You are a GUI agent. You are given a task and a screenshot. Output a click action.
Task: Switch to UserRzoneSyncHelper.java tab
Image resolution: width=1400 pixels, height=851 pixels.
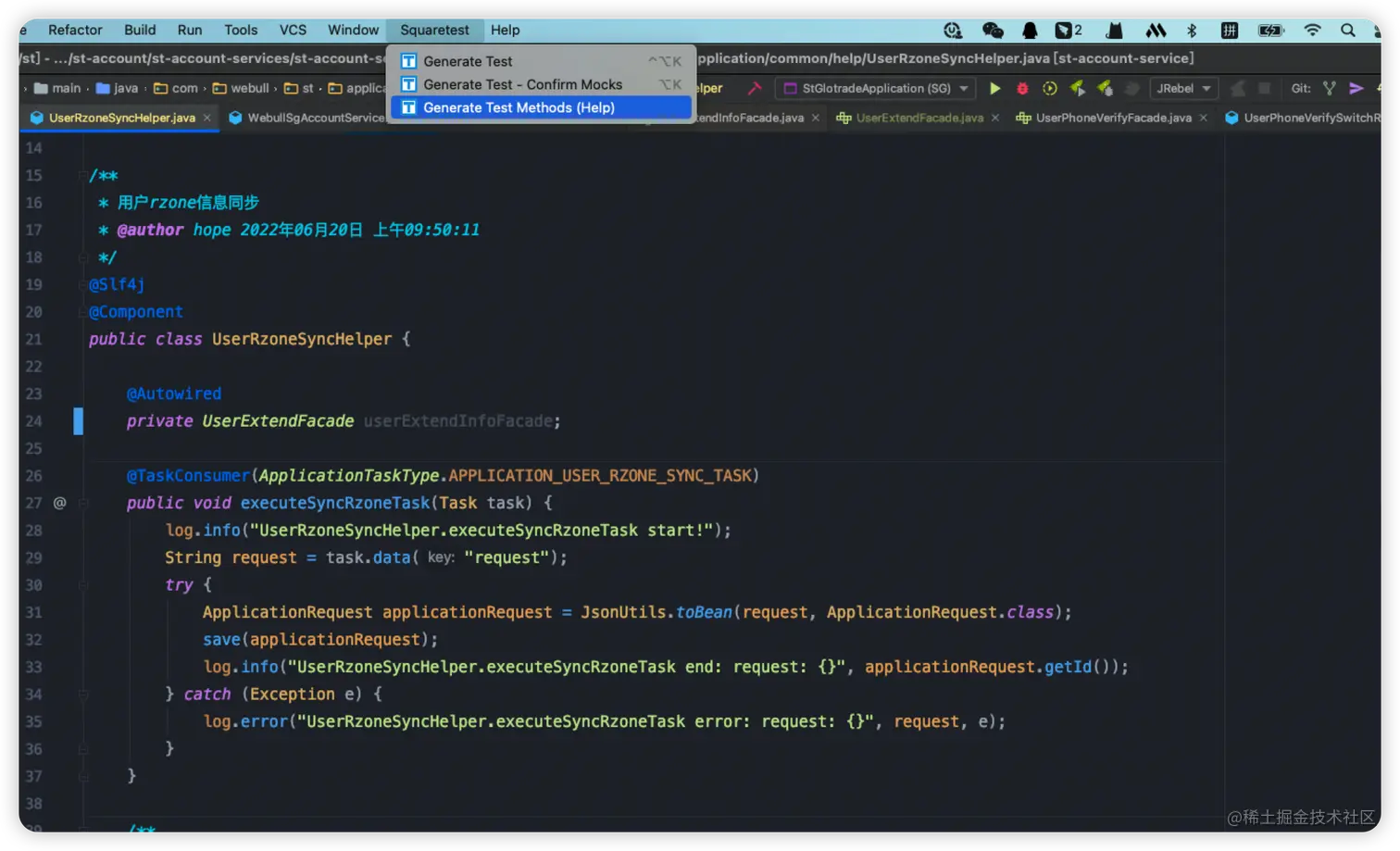point(121,119)
